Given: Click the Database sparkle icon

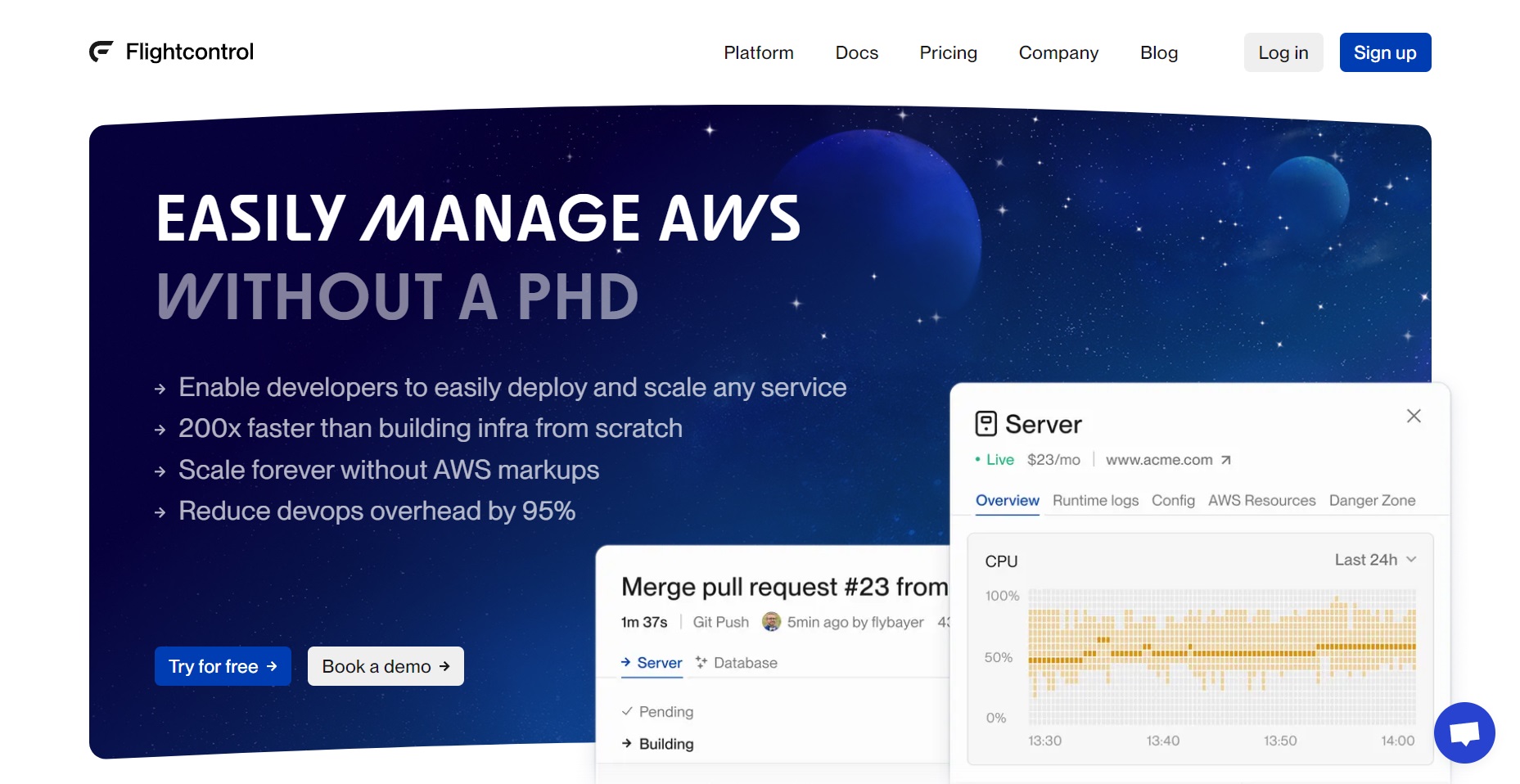Looking at the screenshot, I should (x=701, y=662).
